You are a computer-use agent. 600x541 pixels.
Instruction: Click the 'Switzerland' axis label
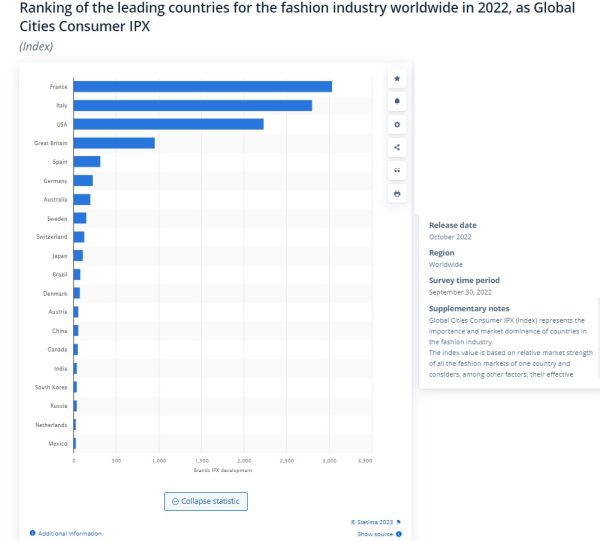tap(52, 237)
